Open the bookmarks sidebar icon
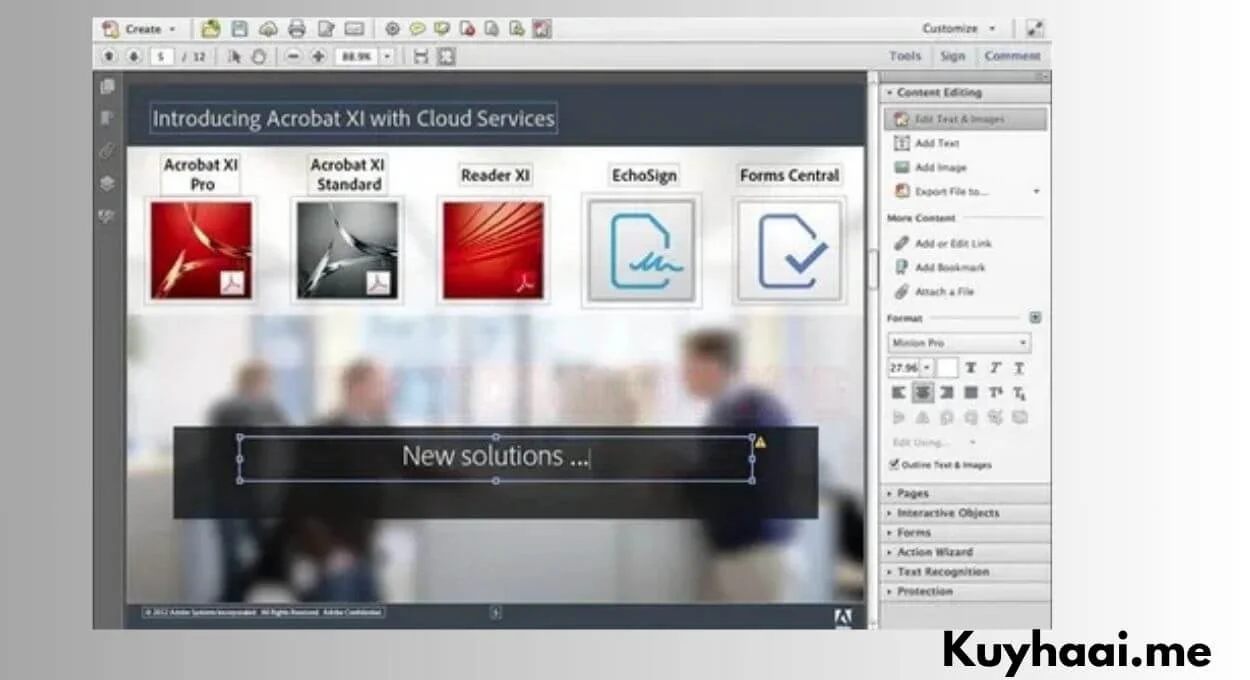The image size is (1250, 680). [x=107, y=118]
